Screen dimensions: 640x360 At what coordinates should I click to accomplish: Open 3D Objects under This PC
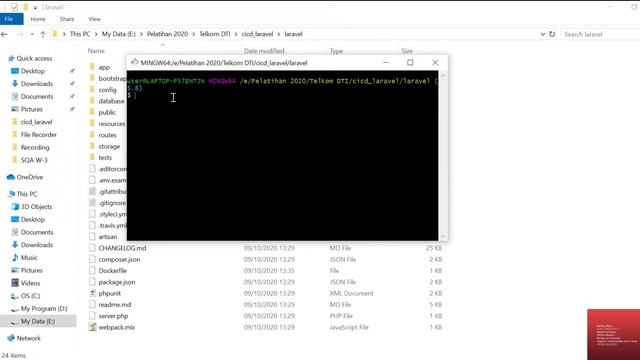[x=36, y=207]
